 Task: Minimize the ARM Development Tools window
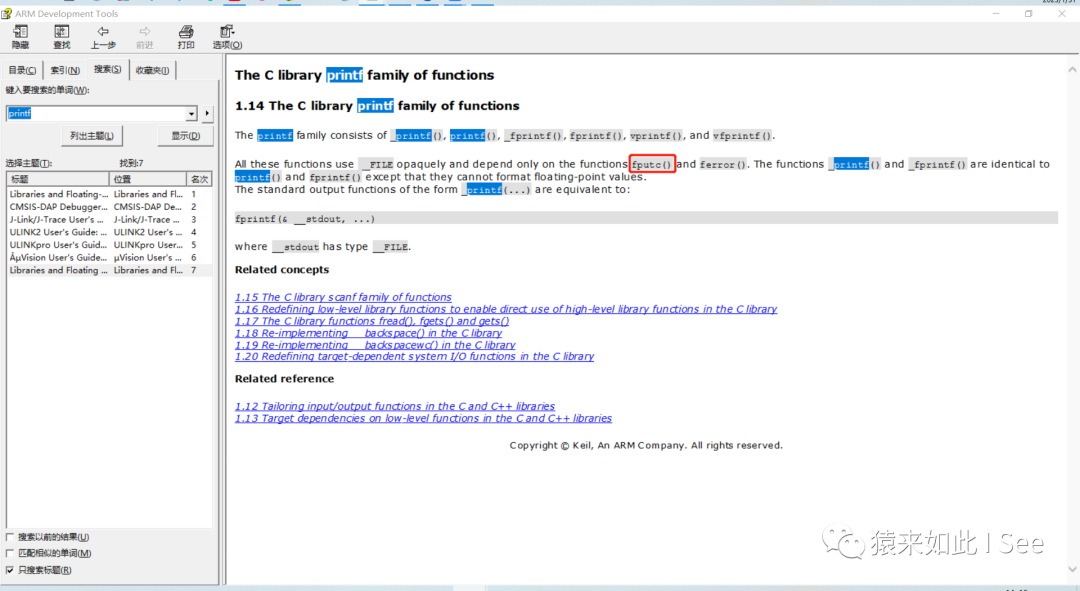[996, 14]
